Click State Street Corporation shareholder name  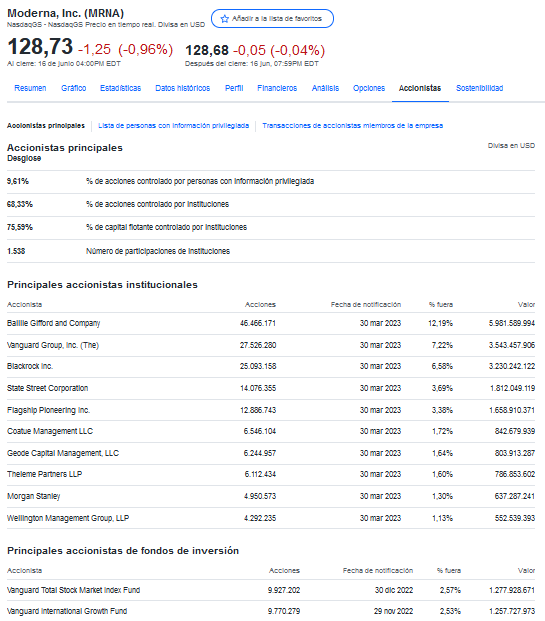pos(48,388)
